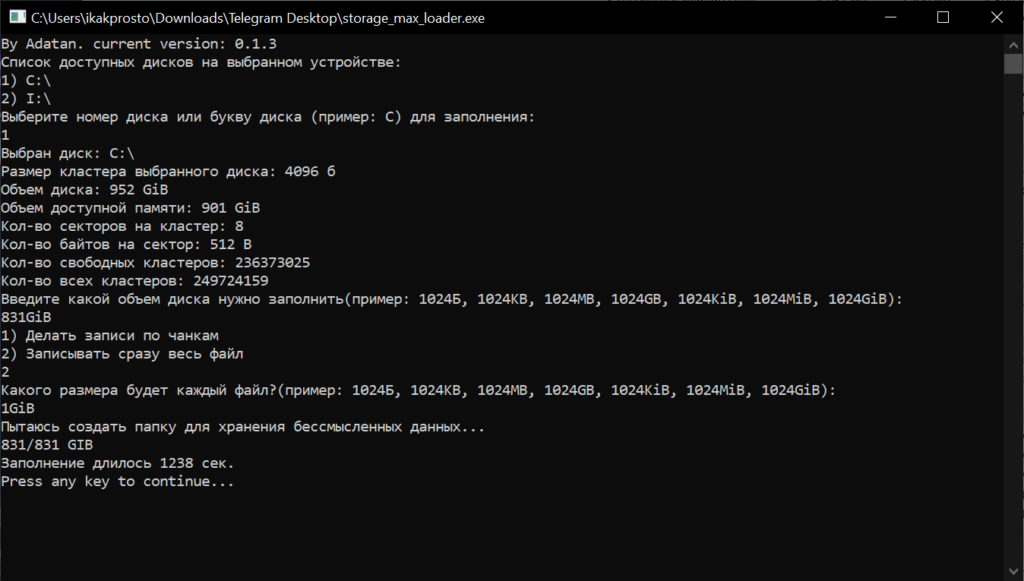
Task: Click the '2) I:\' disk list entry
Action: click(x=26, y=99)
